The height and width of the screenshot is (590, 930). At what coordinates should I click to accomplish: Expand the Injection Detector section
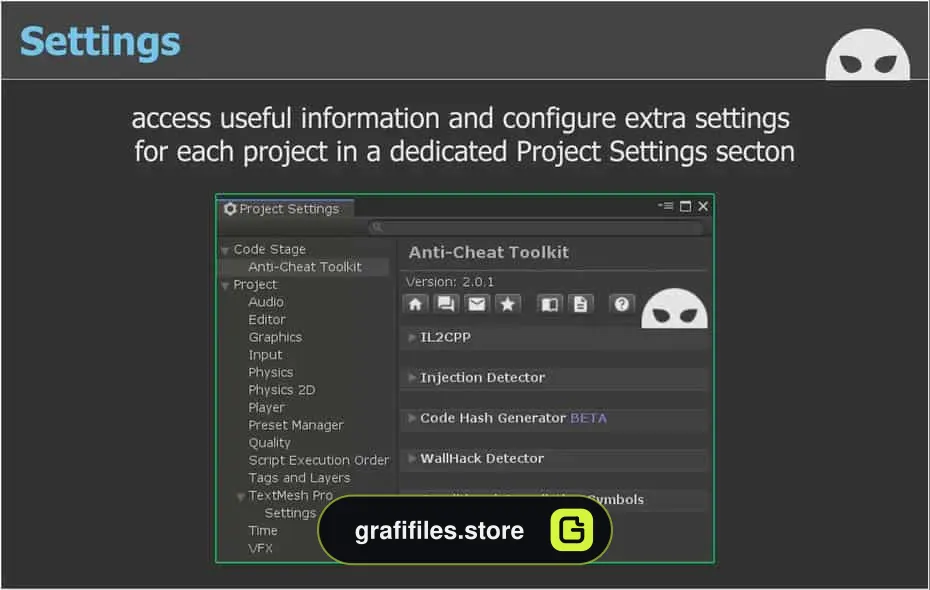pos(412,378)
